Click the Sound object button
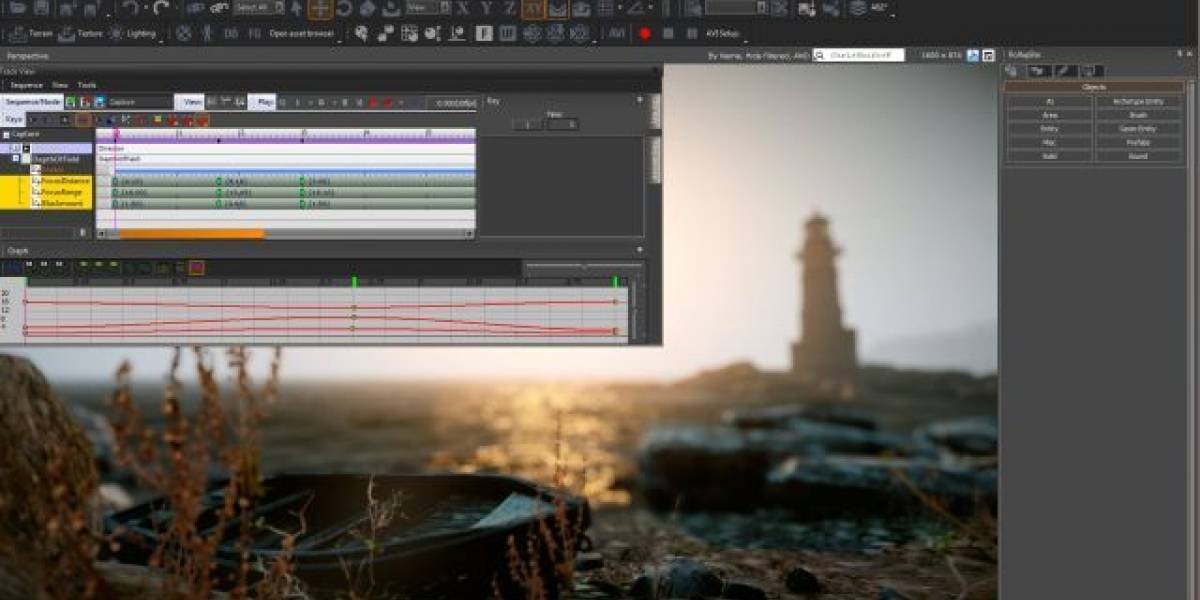This screenshot has width=1200, height=600. tap(1138, 156)
